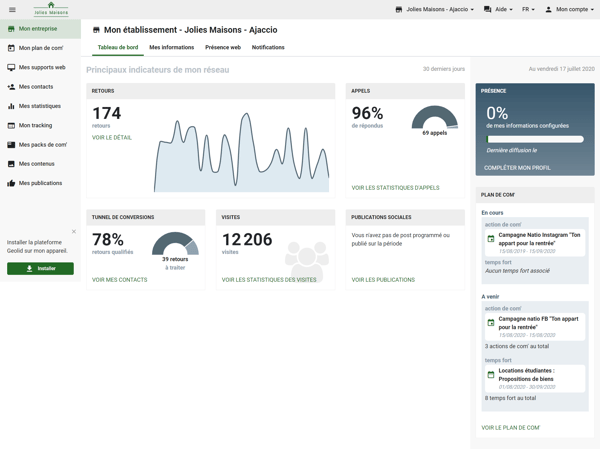Open Mon plan de com' calendar icon
Screen dimensions: 600x449
coord(11,48)
